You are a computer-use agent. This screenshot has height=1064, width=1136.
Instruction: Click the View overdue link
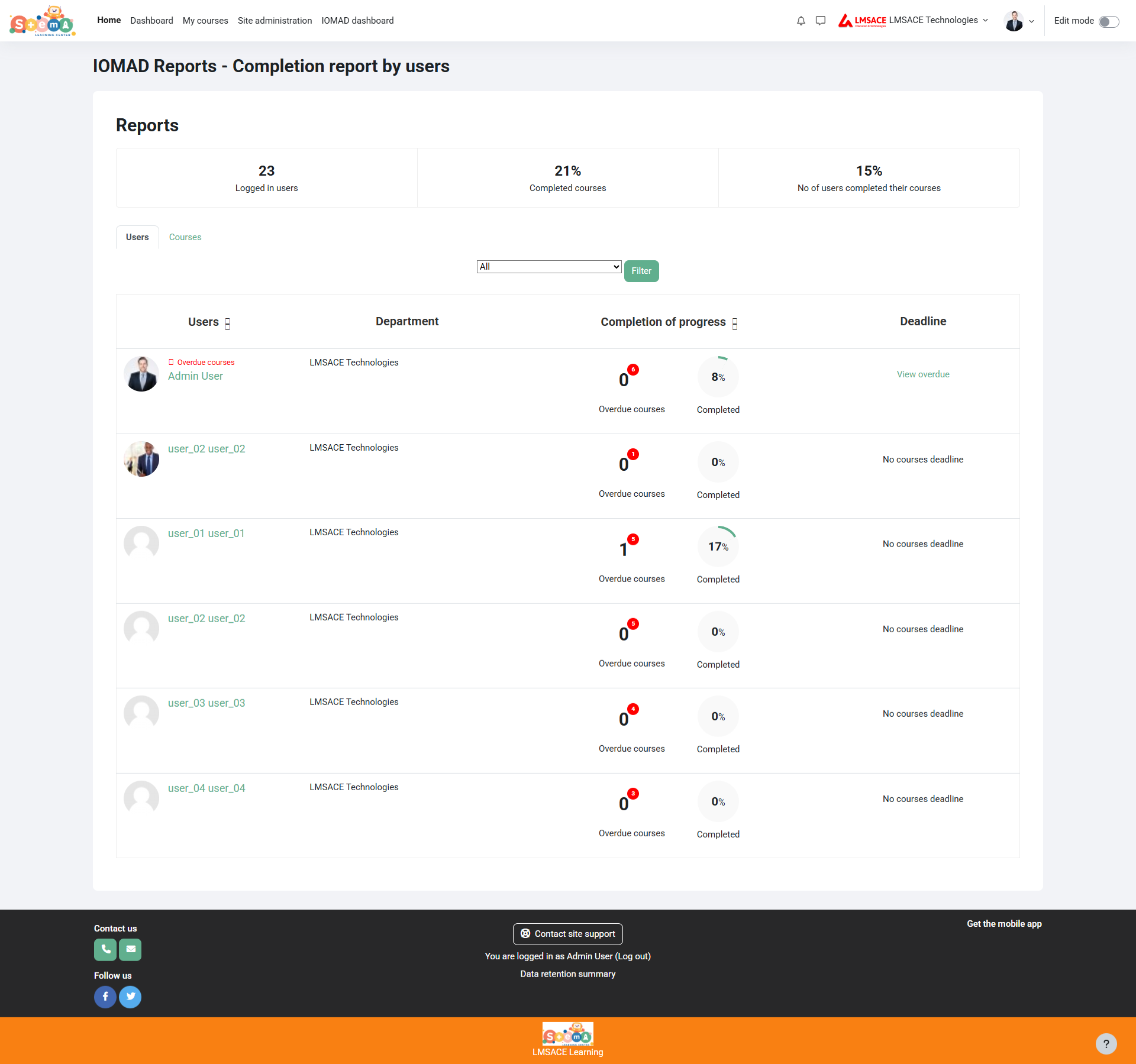(922, 374)
